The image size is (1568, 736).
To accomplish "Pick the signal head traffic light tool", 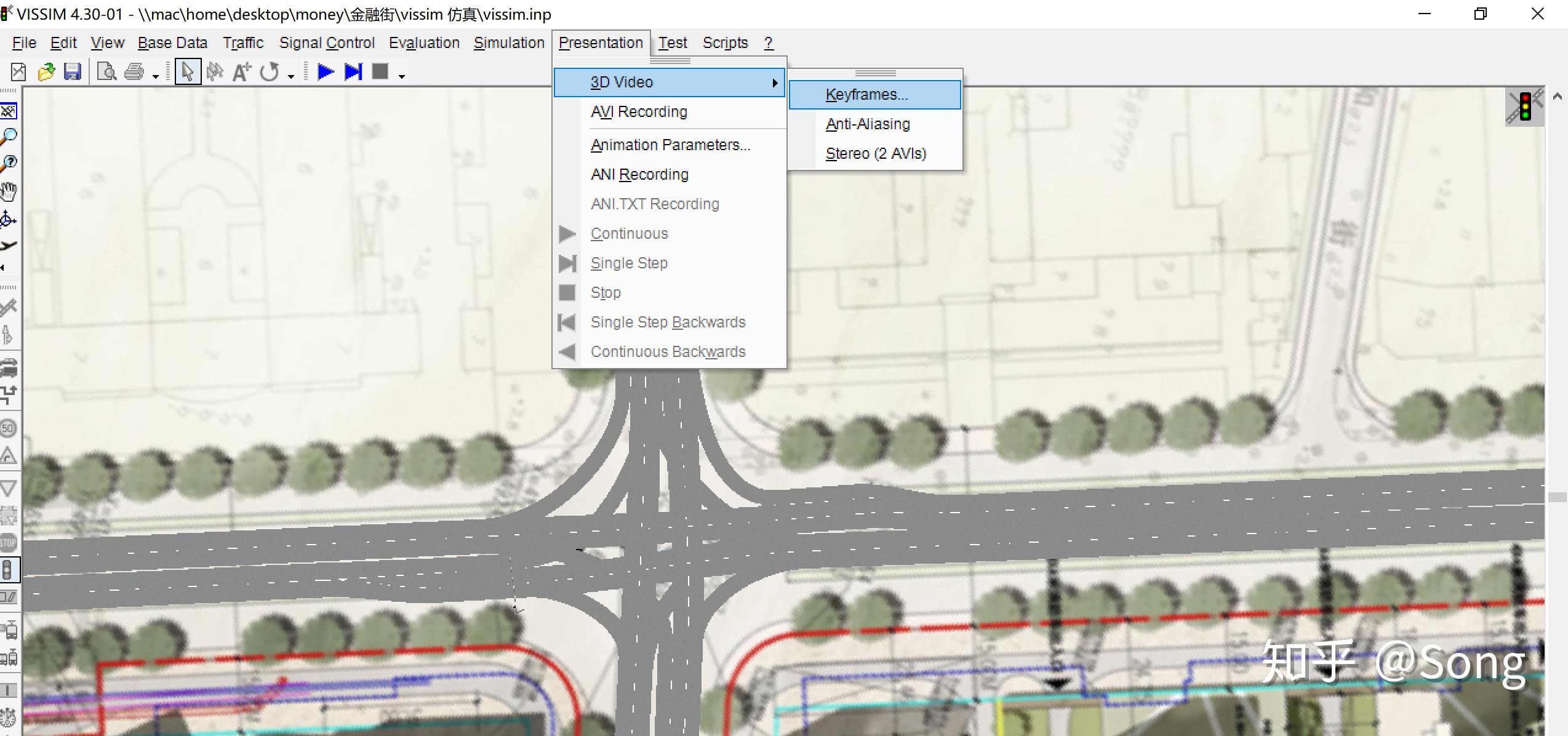I will tap(7, 570).
